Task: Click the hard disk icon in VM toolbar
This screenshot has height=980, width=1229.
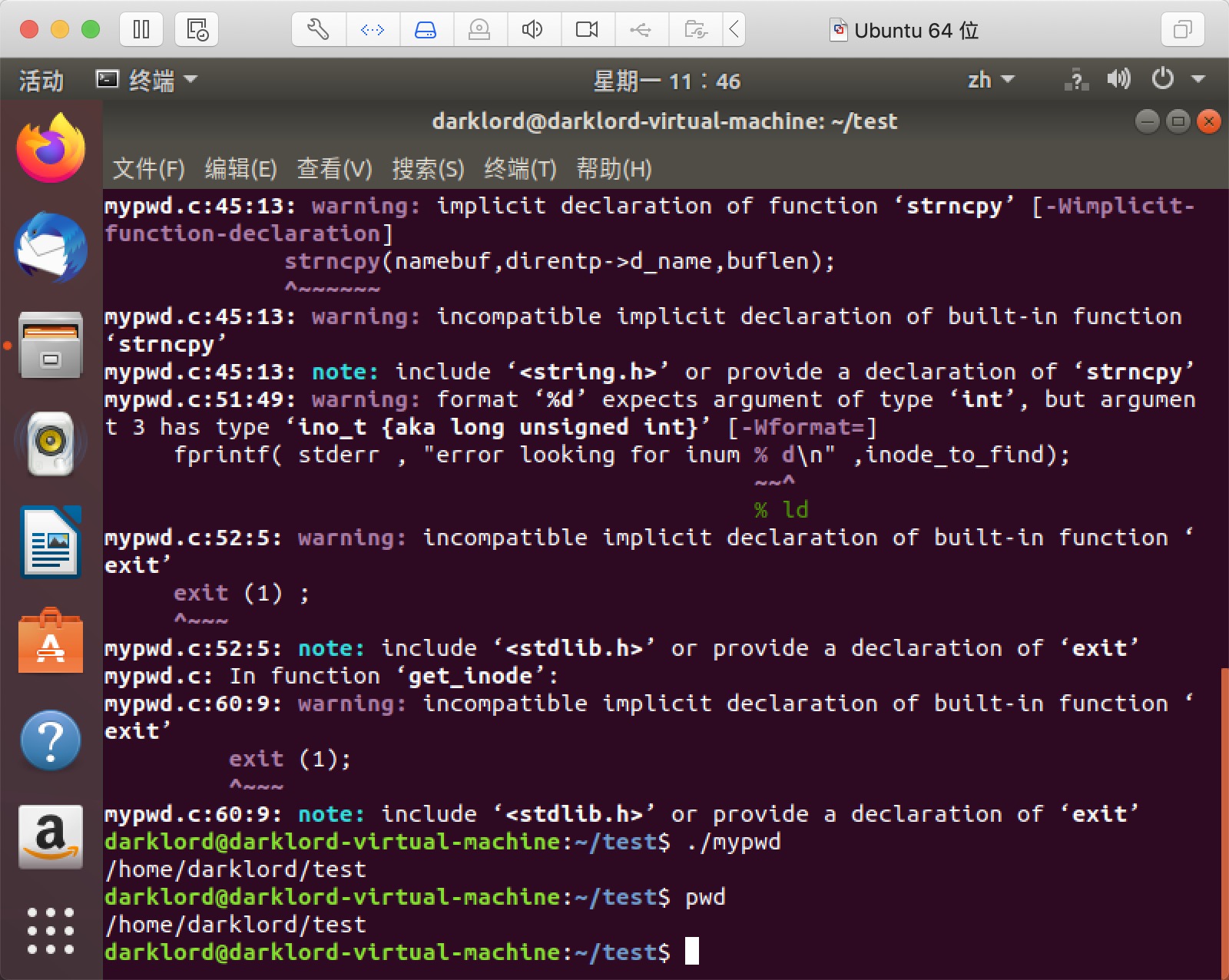Action: coord(426,30)
